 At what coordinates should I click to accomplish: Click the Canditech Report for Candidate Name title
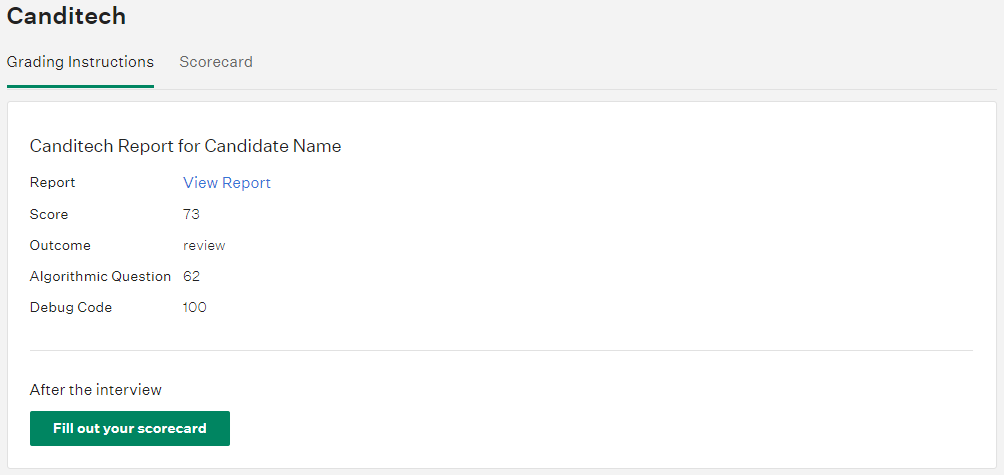pos(186,146)
